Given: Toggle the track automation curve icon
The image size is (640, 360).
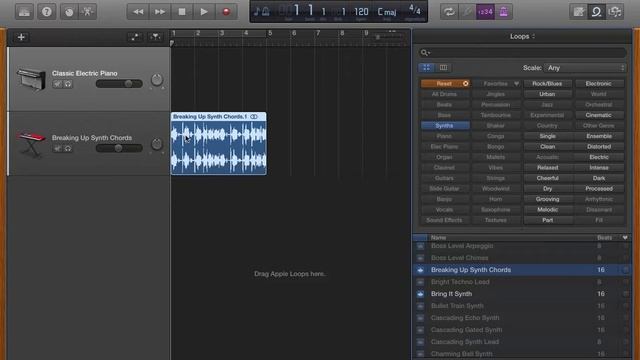Looking at the screenshot, I should [135, 37].
